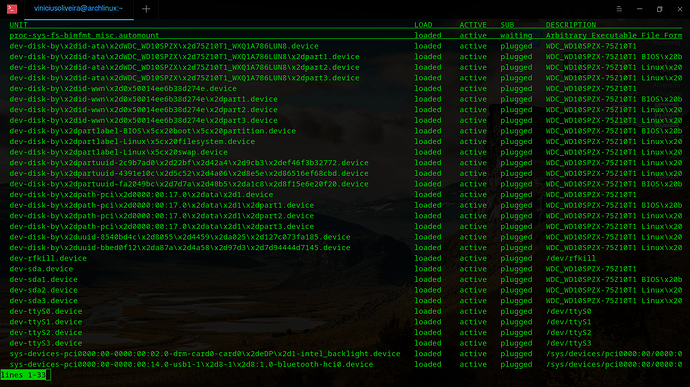Click WDC_WD10SPZX description of dev-sda.device
This screenshot has height=387, width=690.
click(x=591, y=269)
